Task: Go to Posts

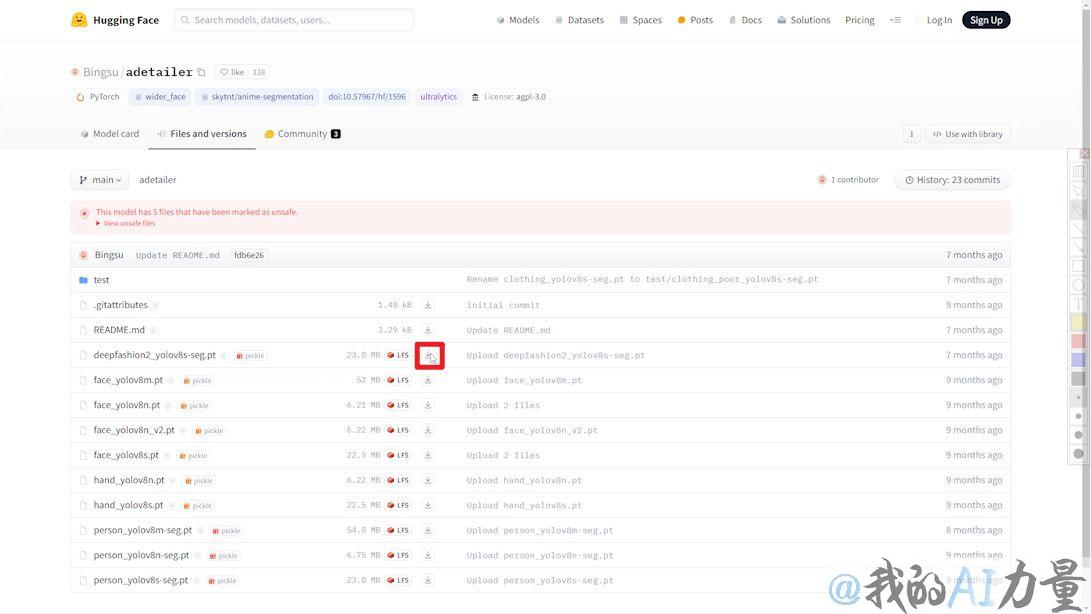Action: pyautogui.click(x=695, y=20)
